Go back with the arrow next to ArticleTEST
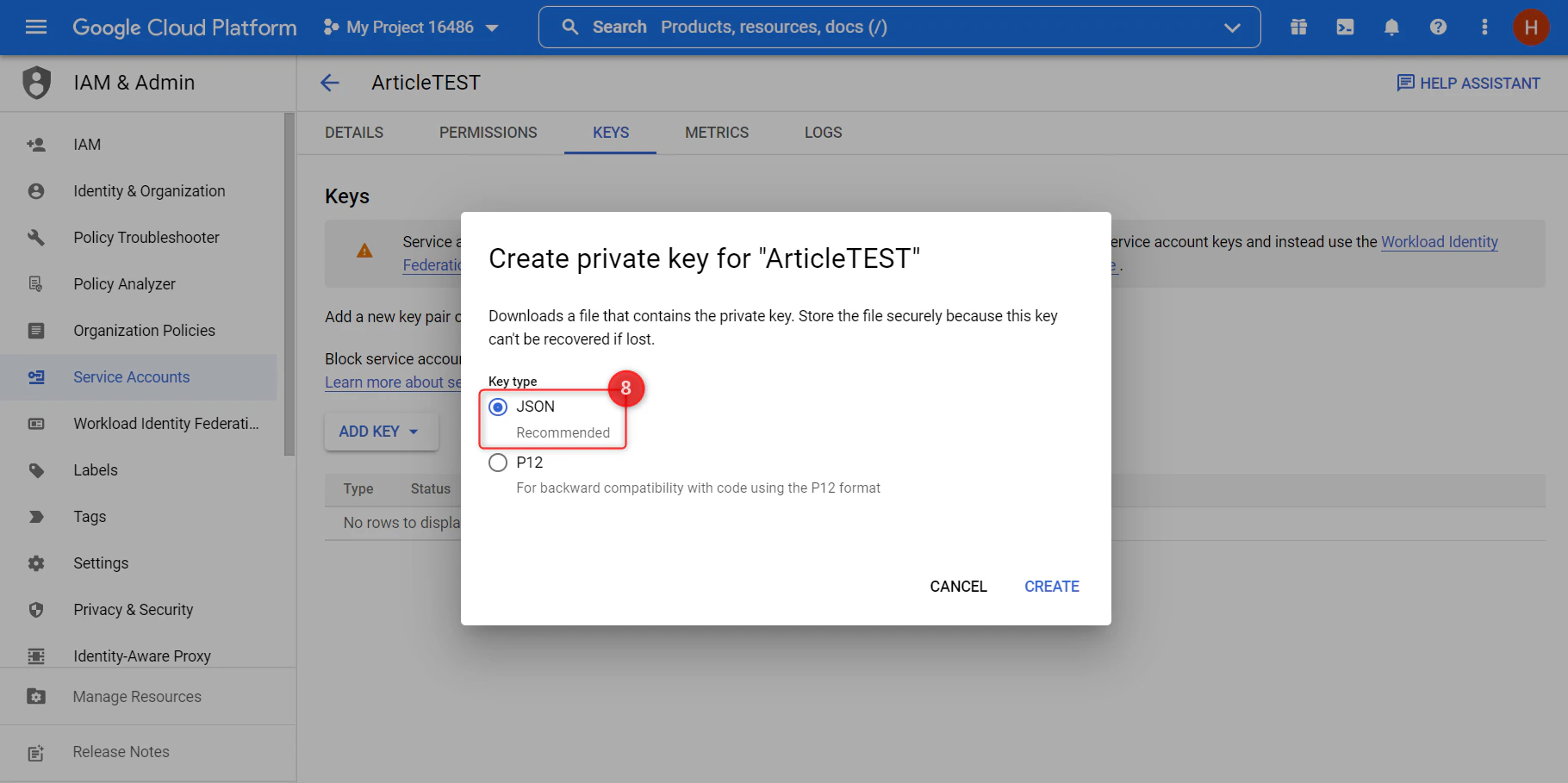Screen dimensions: 1568x783 [x=330, y=83]
